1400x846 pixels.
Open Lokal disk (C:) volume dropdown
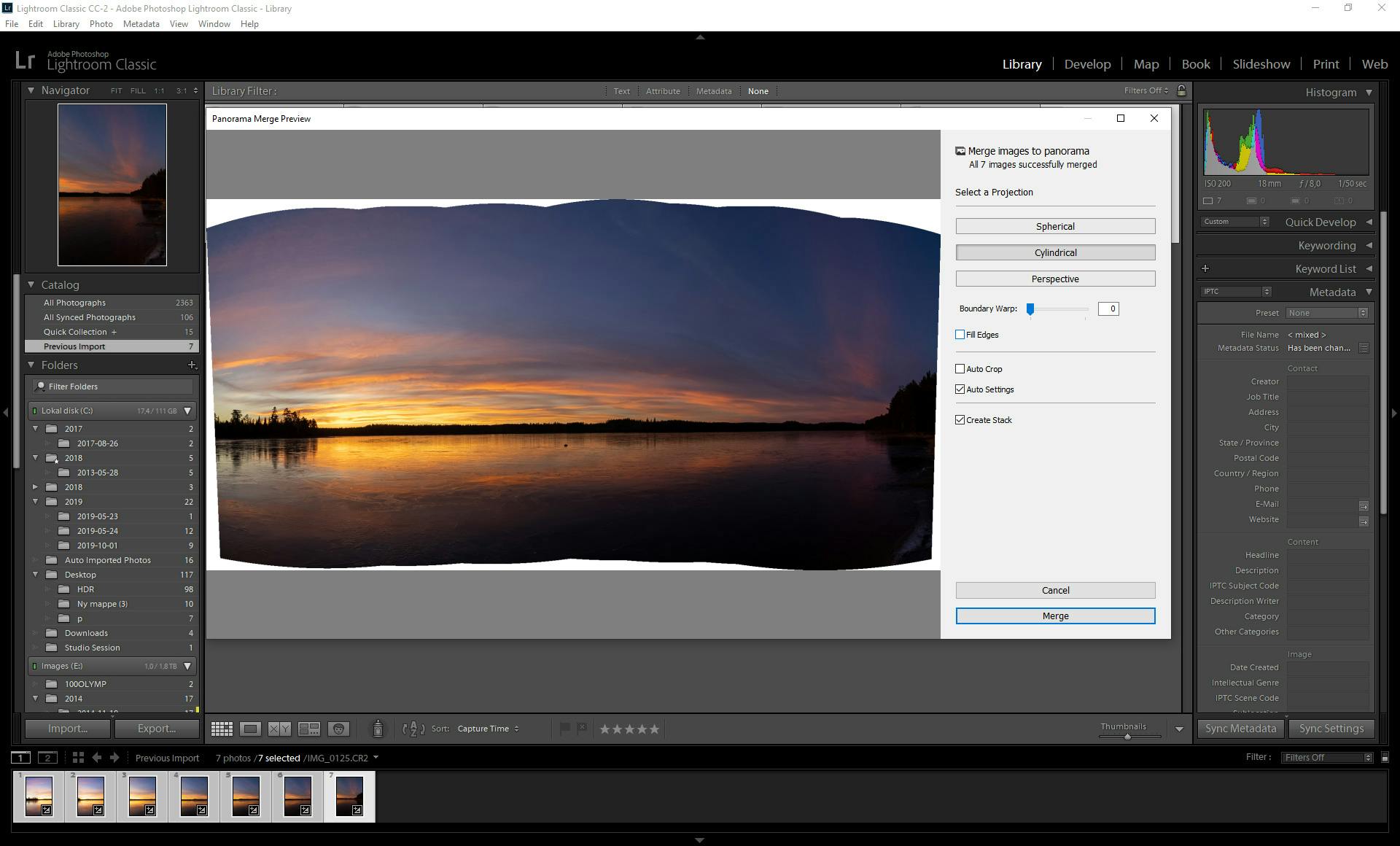pyautogui.click(x=187, y=411)
